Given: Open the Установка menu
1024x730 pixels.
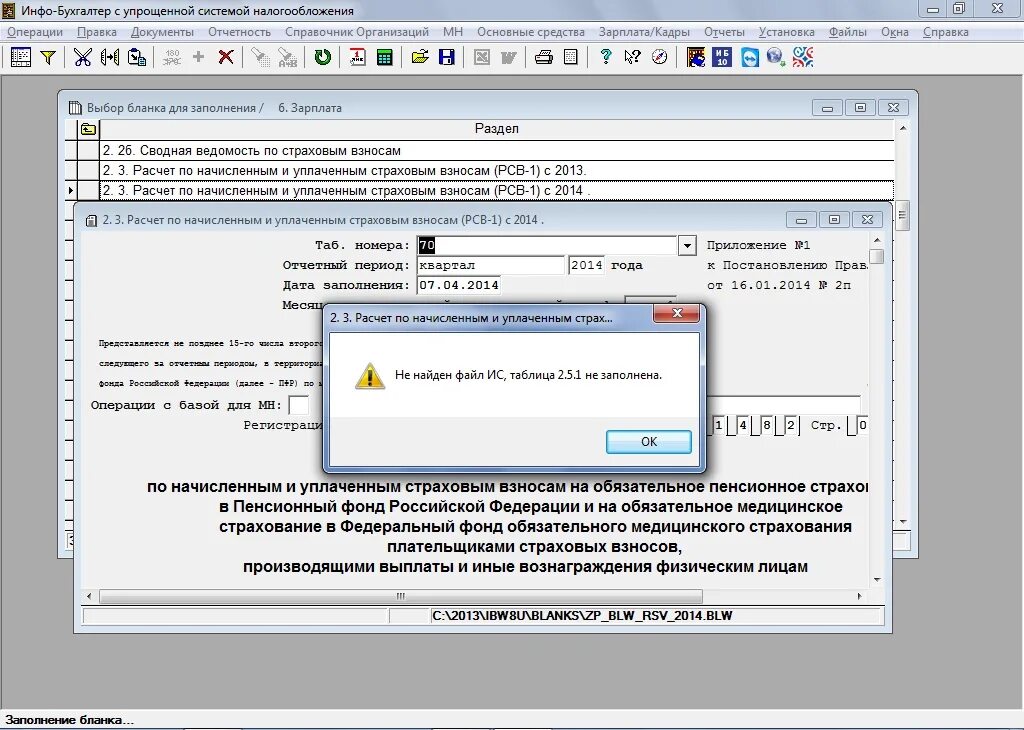Looking at the screenshot, I should (786, 32).
